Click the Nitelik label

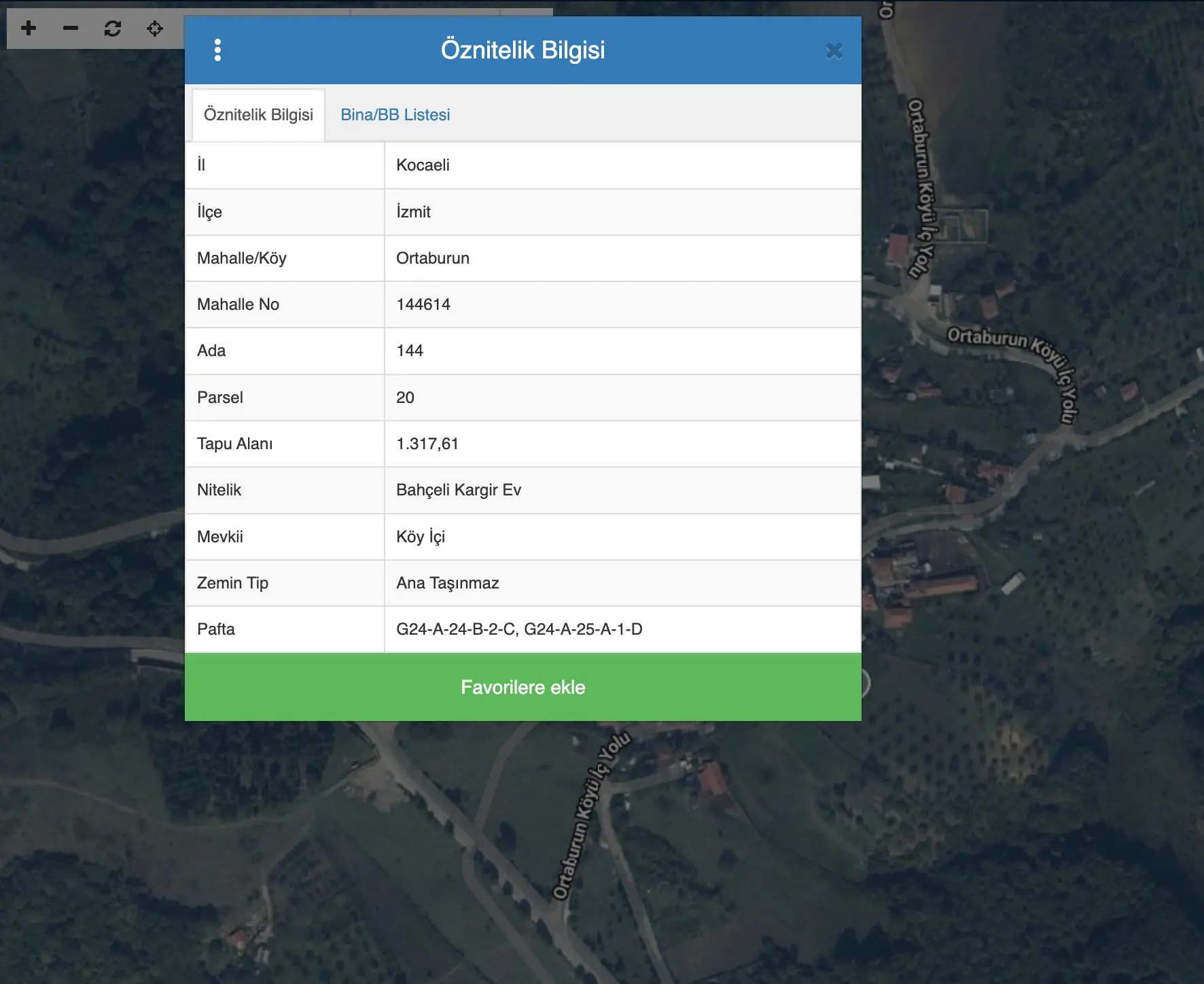click(x=219, y=490)
